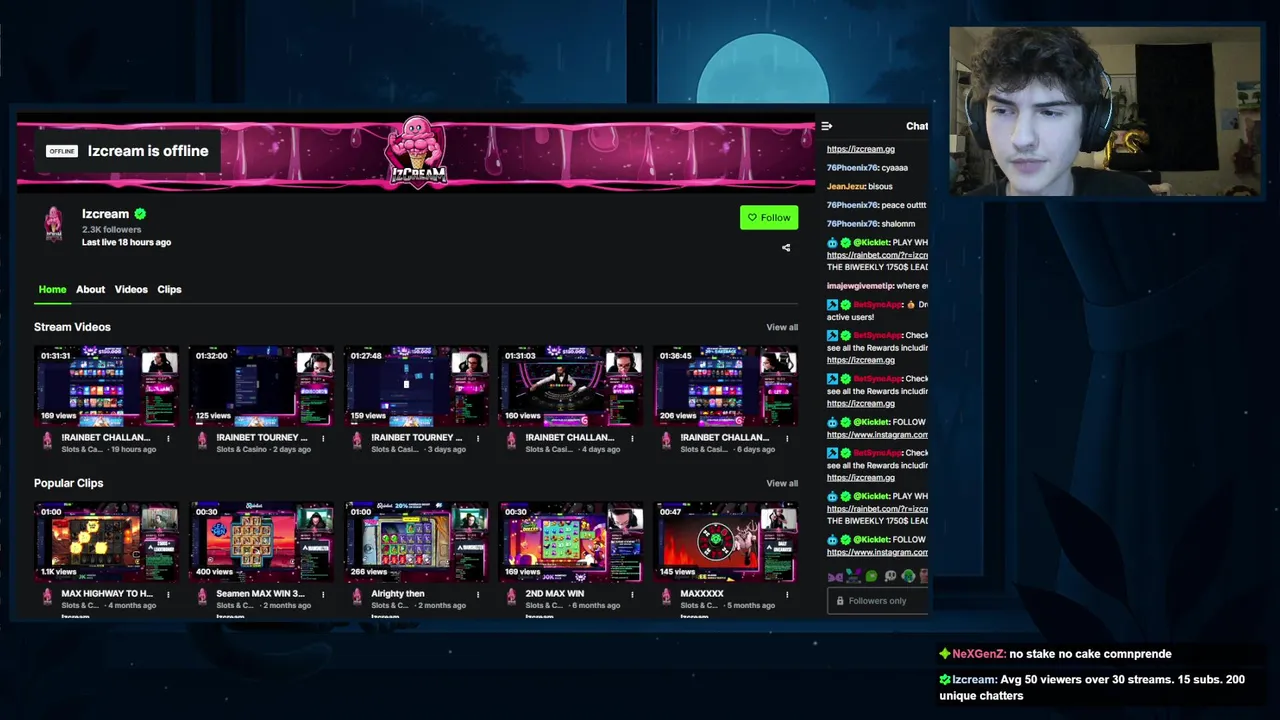Click the channel avatar beside the 6 days ago video
The image size is (1280, 720).
pyautogui.click(x=666, y=441)
